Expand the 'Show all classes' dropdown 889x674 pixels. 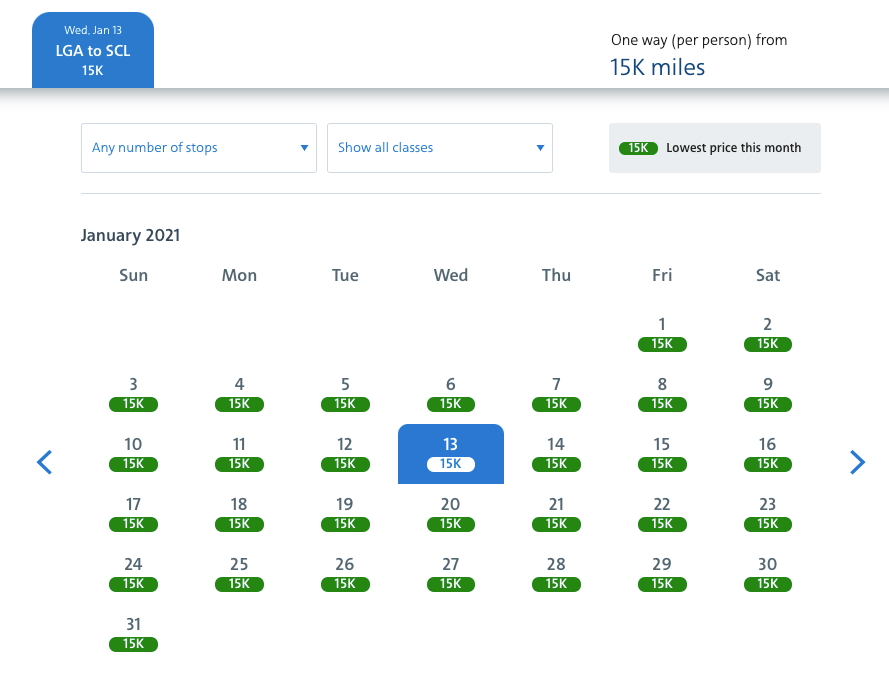[x=440, y=148]
